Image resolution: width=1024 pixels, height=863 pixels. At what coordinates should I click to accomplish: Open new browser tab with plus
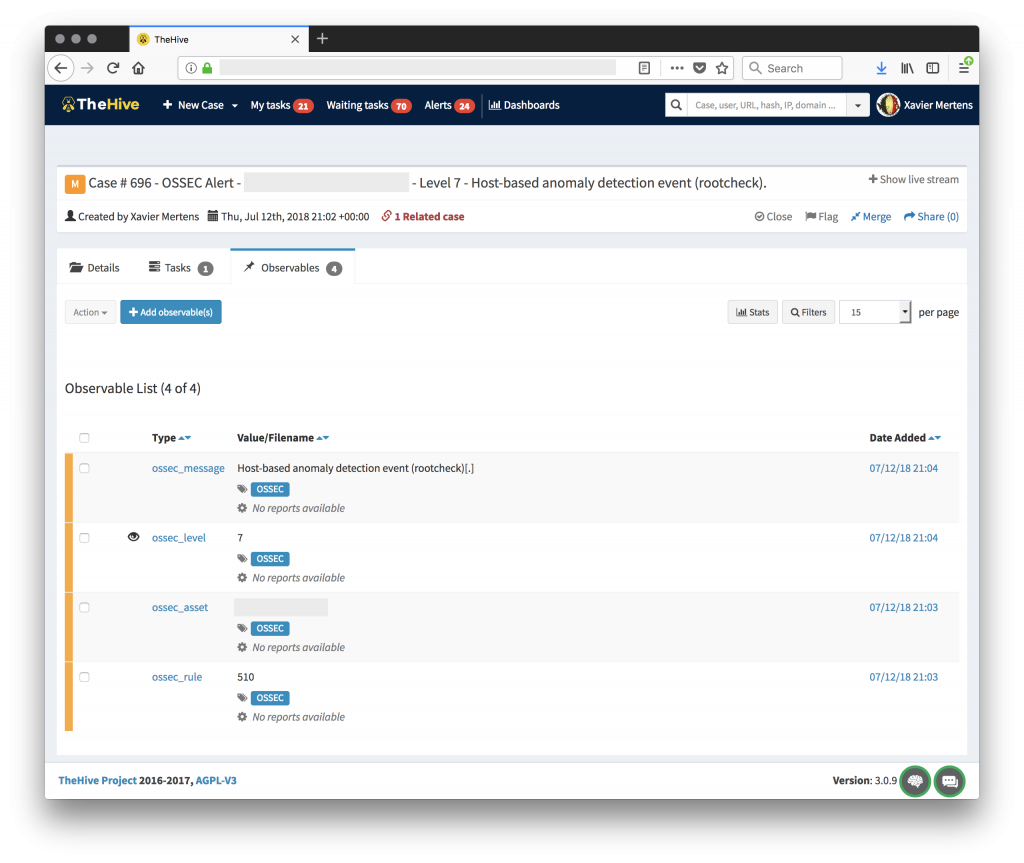pos(322,39)
